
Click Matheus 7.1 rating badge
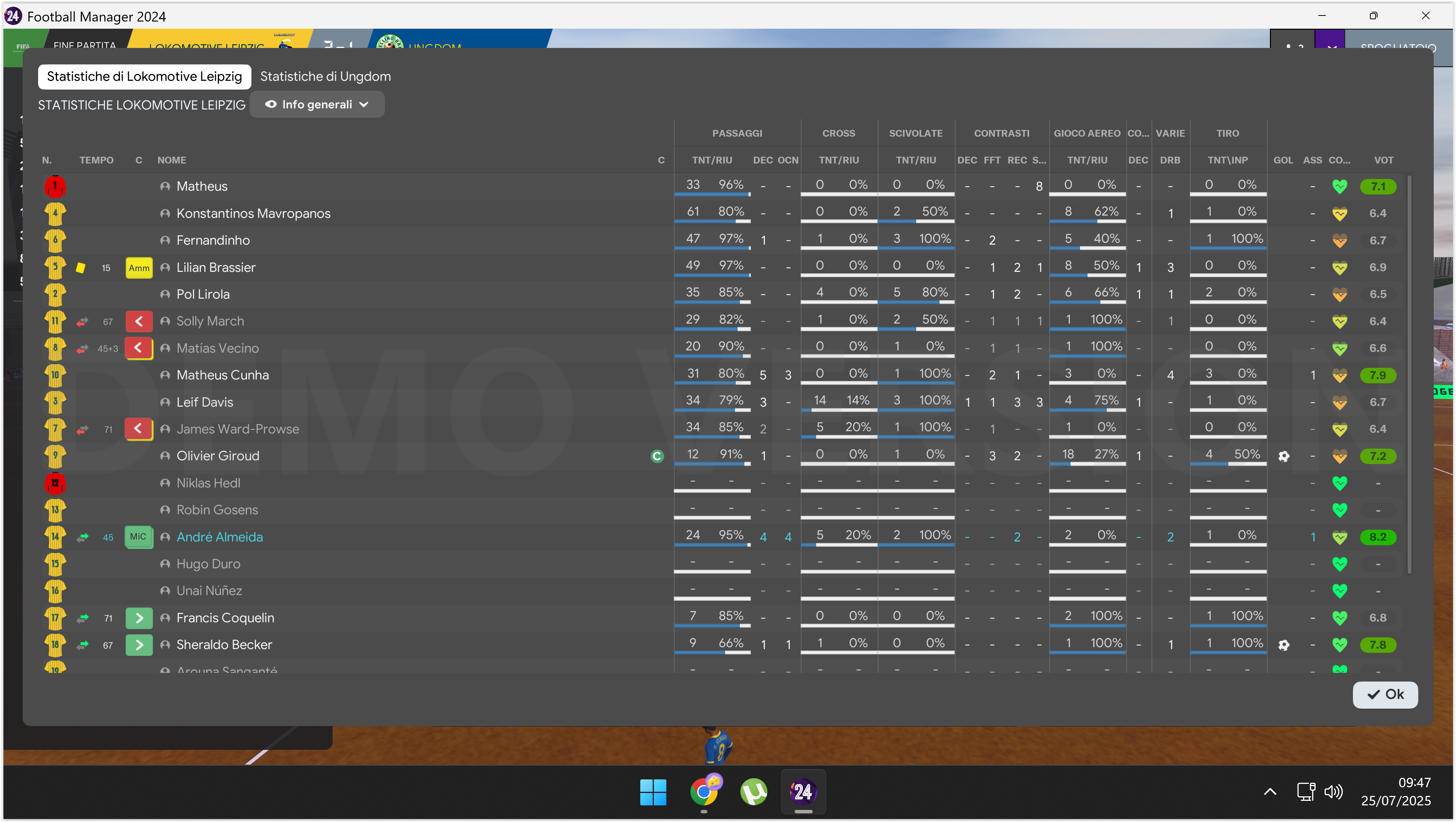tap(1377, 187)
